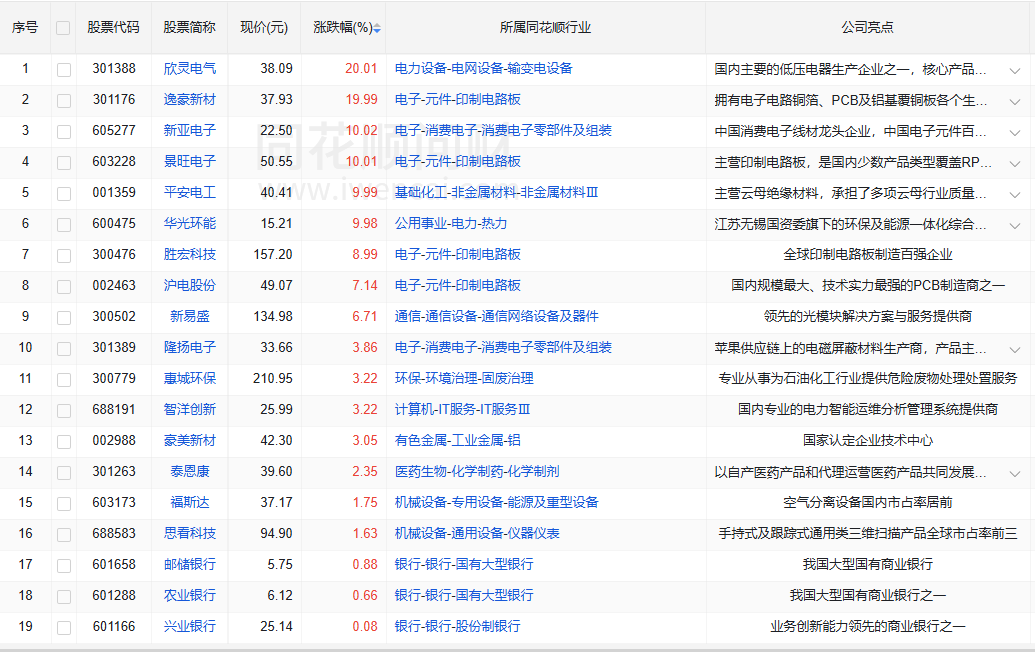The width and height of the screenshot is (1035, 652).
Task: Expand company highlights for 欣灵电气
Action: point(1015,71)
